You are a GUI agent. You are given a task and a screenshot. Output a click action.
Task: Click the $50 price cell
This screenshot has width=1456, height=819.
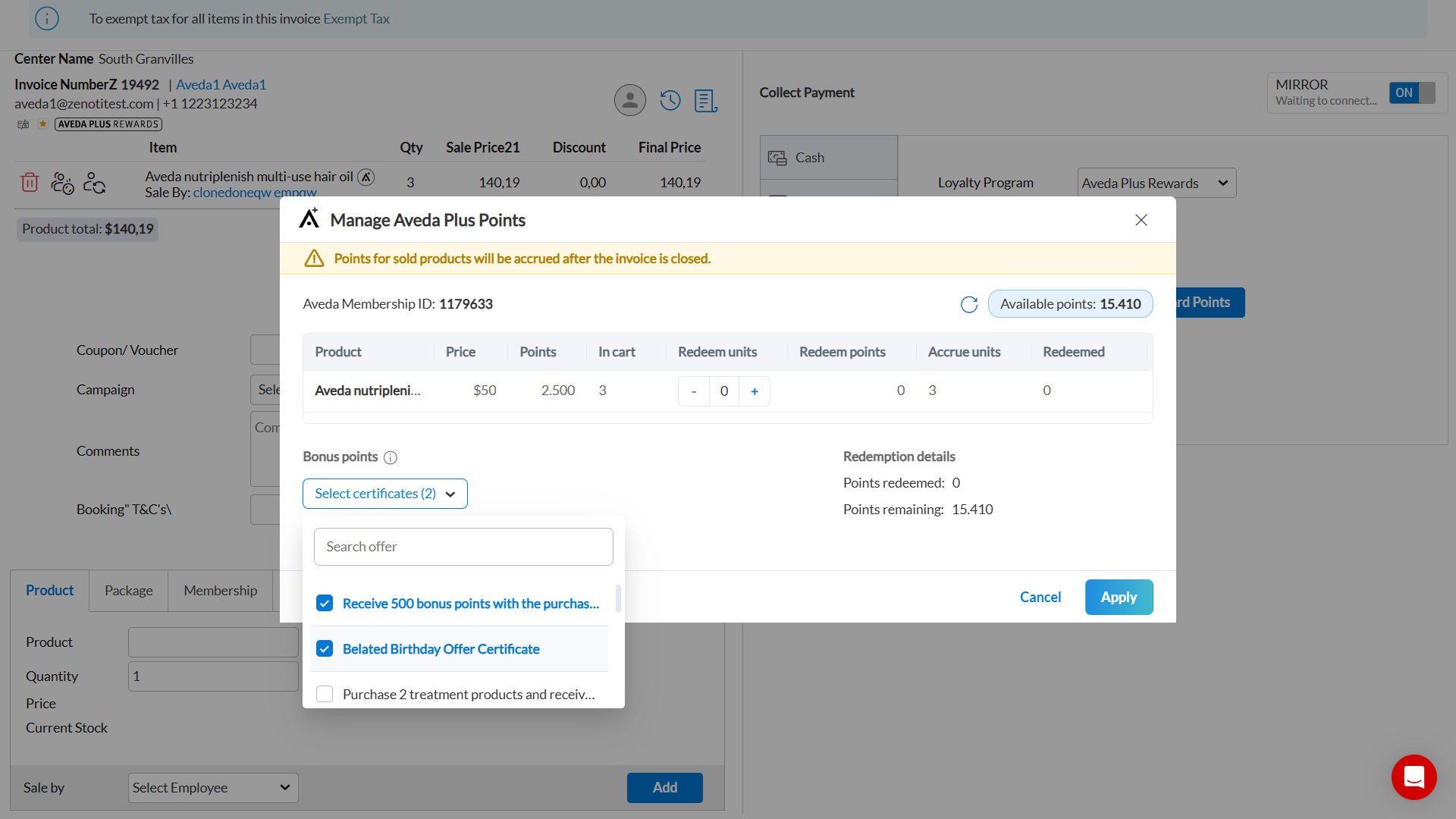click(x=485, y=391)
